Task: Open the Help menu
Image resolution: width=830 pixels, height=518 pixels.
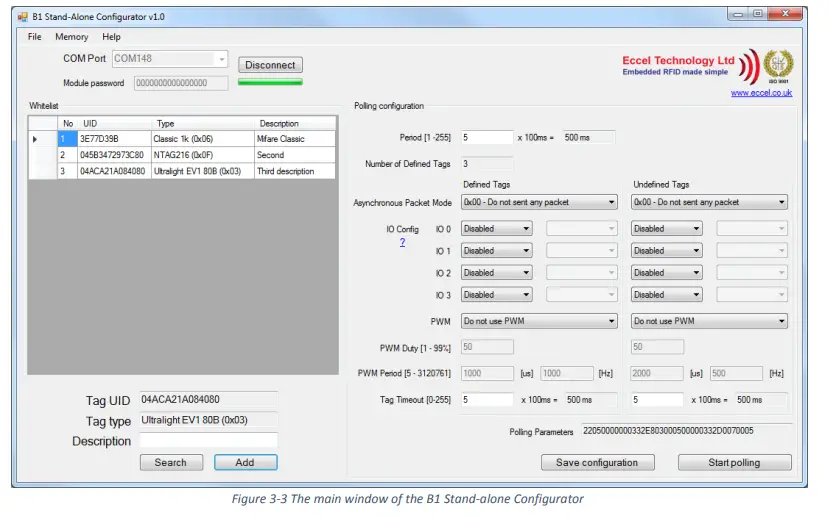Action: (112, 37)
